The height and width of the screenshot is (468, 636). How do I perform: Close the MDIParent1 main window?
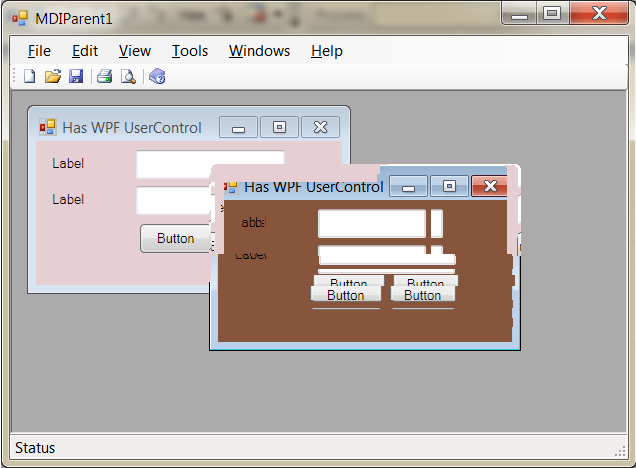(x=599, y=13)
